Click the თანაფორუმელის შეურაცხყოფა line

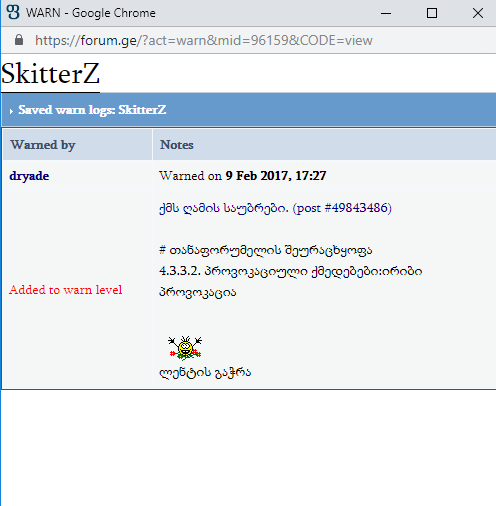tap(266, 250)
